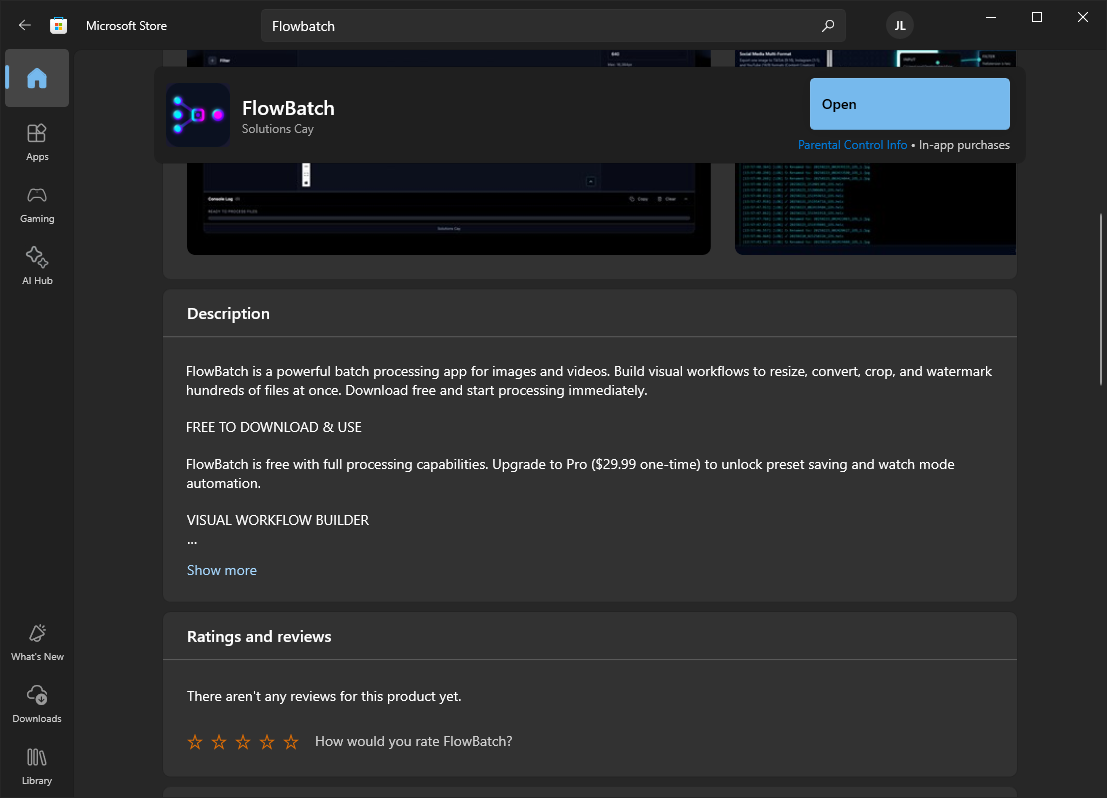Viewport: 1107px width, 798px height.
Task: Click the back arrow in title bar
Action: pyautogui.click(x=25, y=26)
